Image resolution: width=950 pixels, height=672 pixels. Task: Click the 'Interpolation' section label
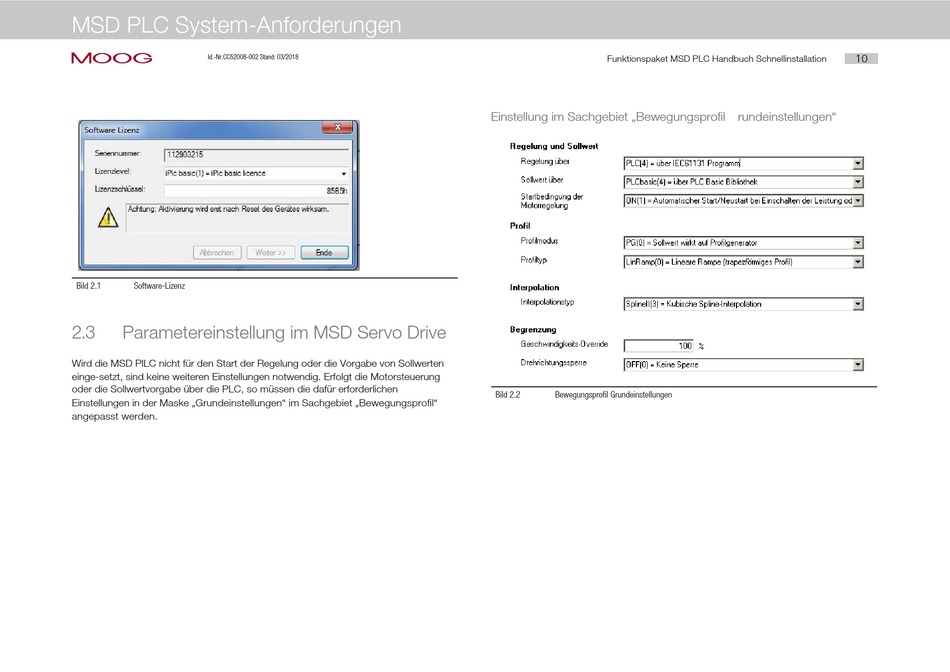[x=534, y=287]
